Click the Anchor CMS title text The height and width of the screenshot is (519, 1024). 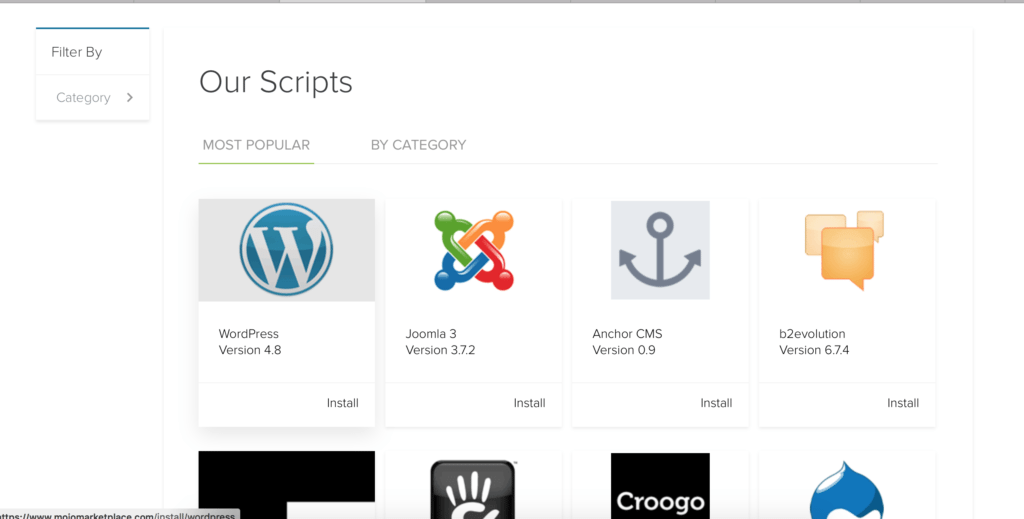coord(628,334)
